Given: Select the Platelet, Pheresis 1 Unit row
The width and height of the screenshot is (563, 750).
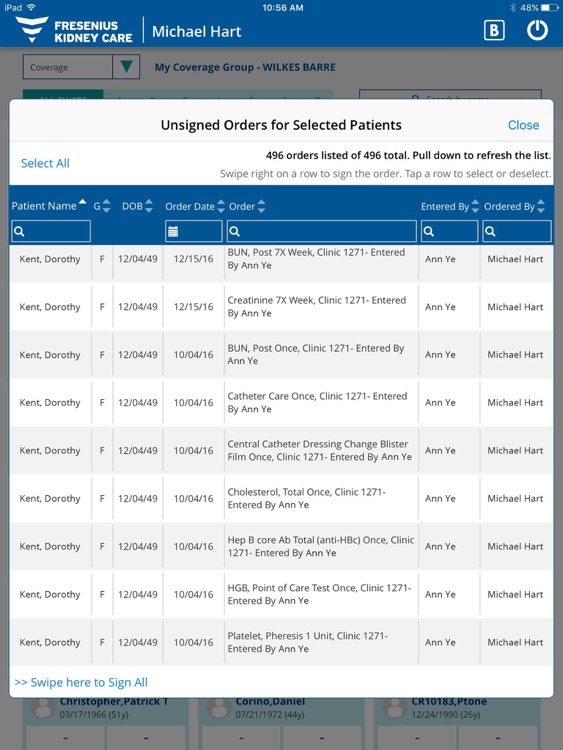Looking at the screenshot, I should (281, 642).
